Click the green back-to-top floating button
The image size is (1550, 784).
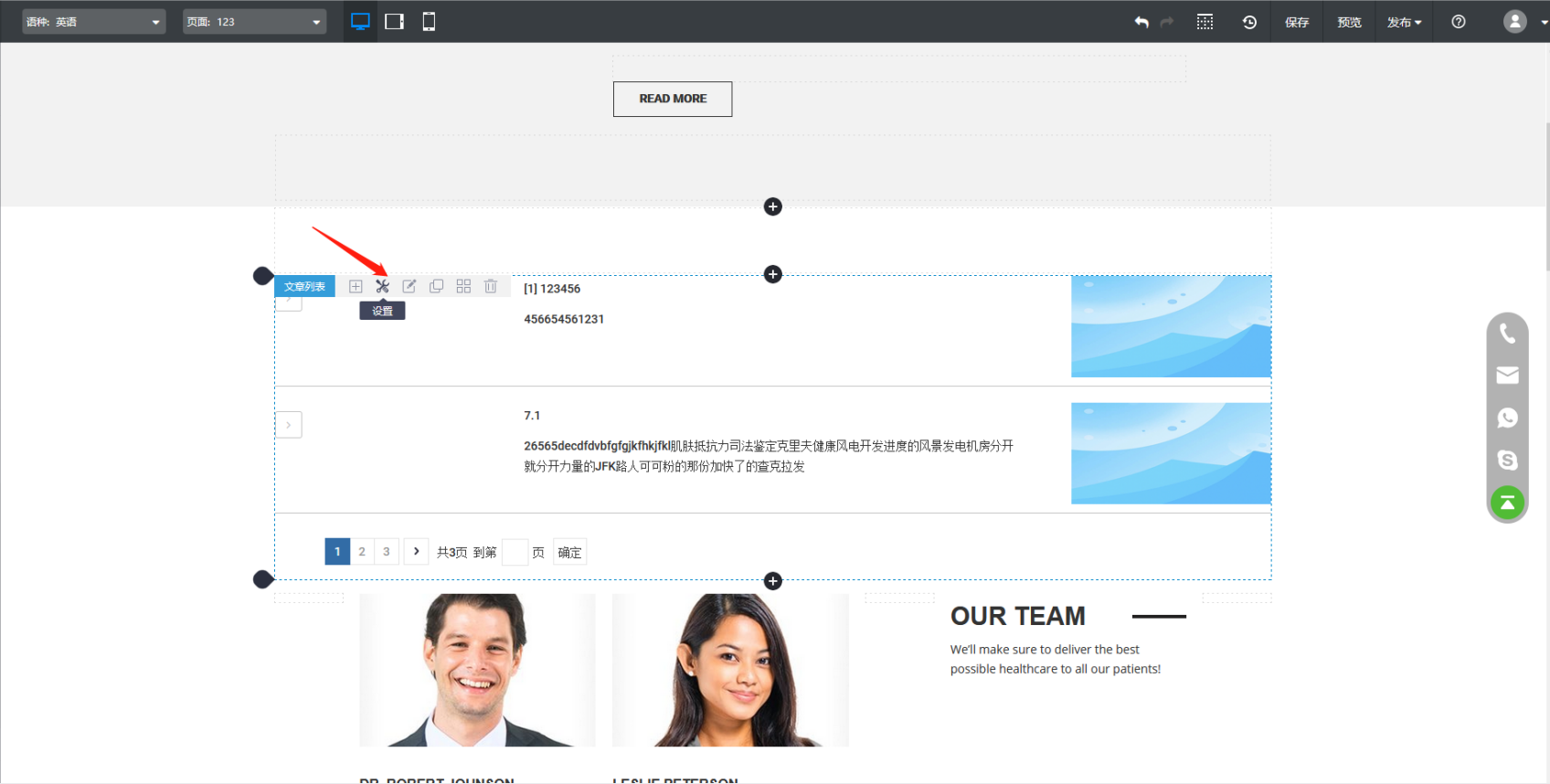(x=1507, y=503)
